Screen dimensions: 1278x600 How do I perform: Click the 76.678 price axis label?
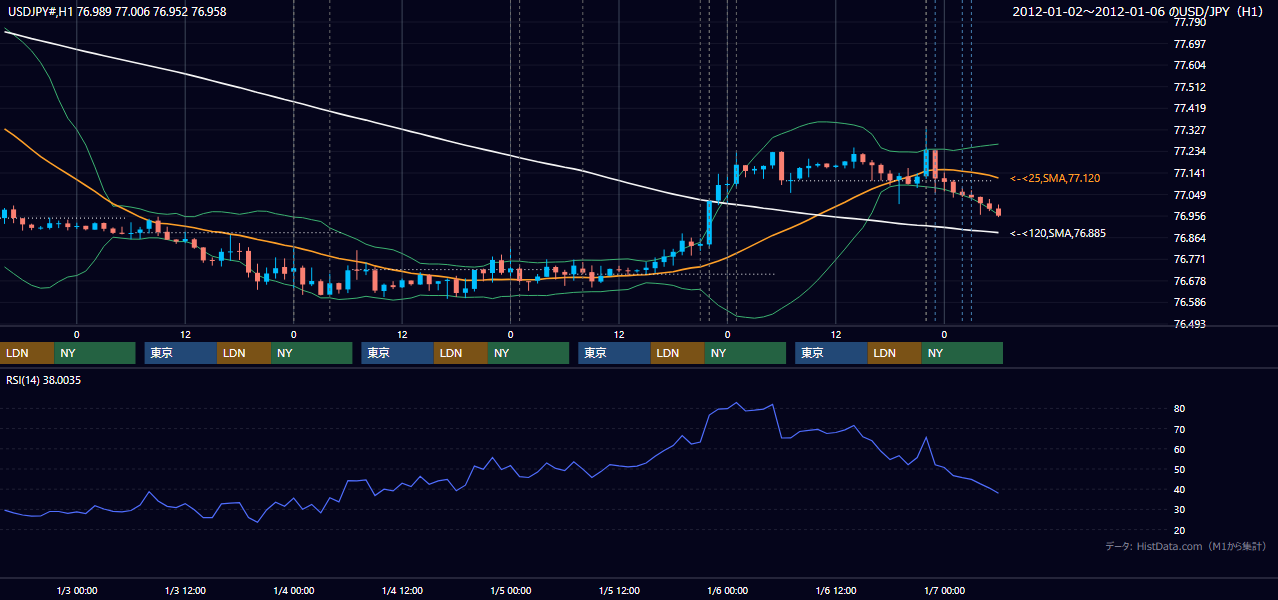pos(1190,281)
